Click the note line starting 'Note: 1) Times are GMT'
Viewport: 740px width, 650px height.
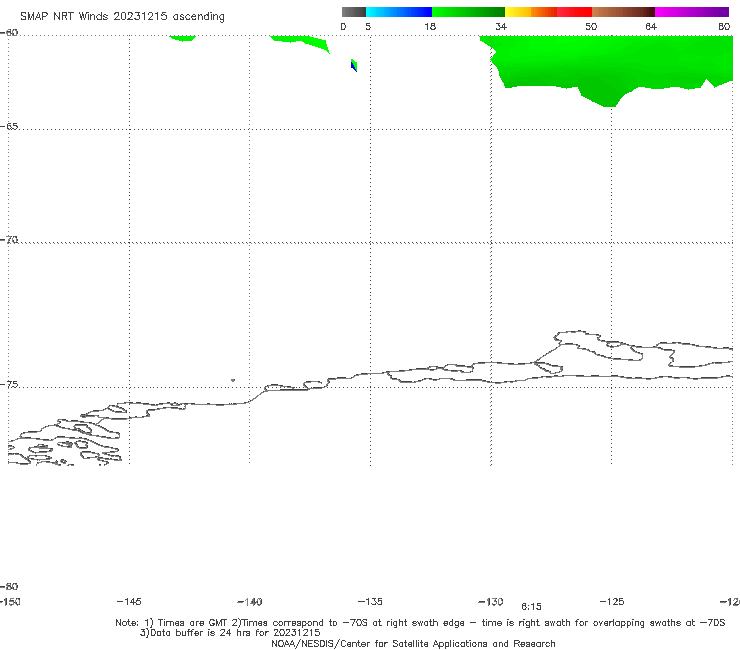click(420, 623)
